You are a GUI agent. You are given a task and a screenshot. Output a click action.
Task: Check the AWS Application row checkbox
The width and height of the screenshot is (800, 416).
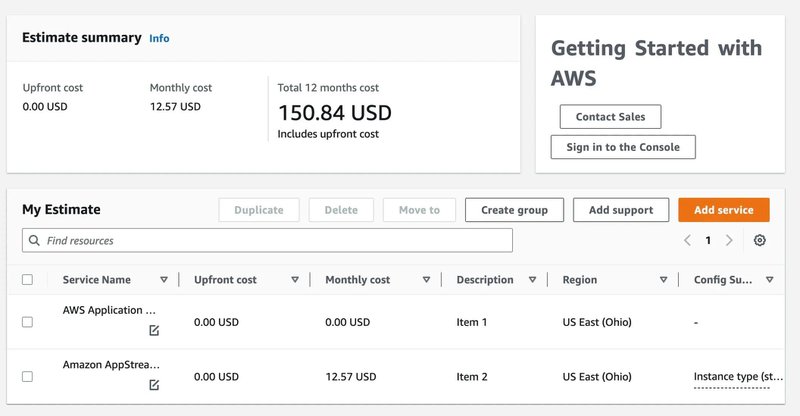point(27,322)
